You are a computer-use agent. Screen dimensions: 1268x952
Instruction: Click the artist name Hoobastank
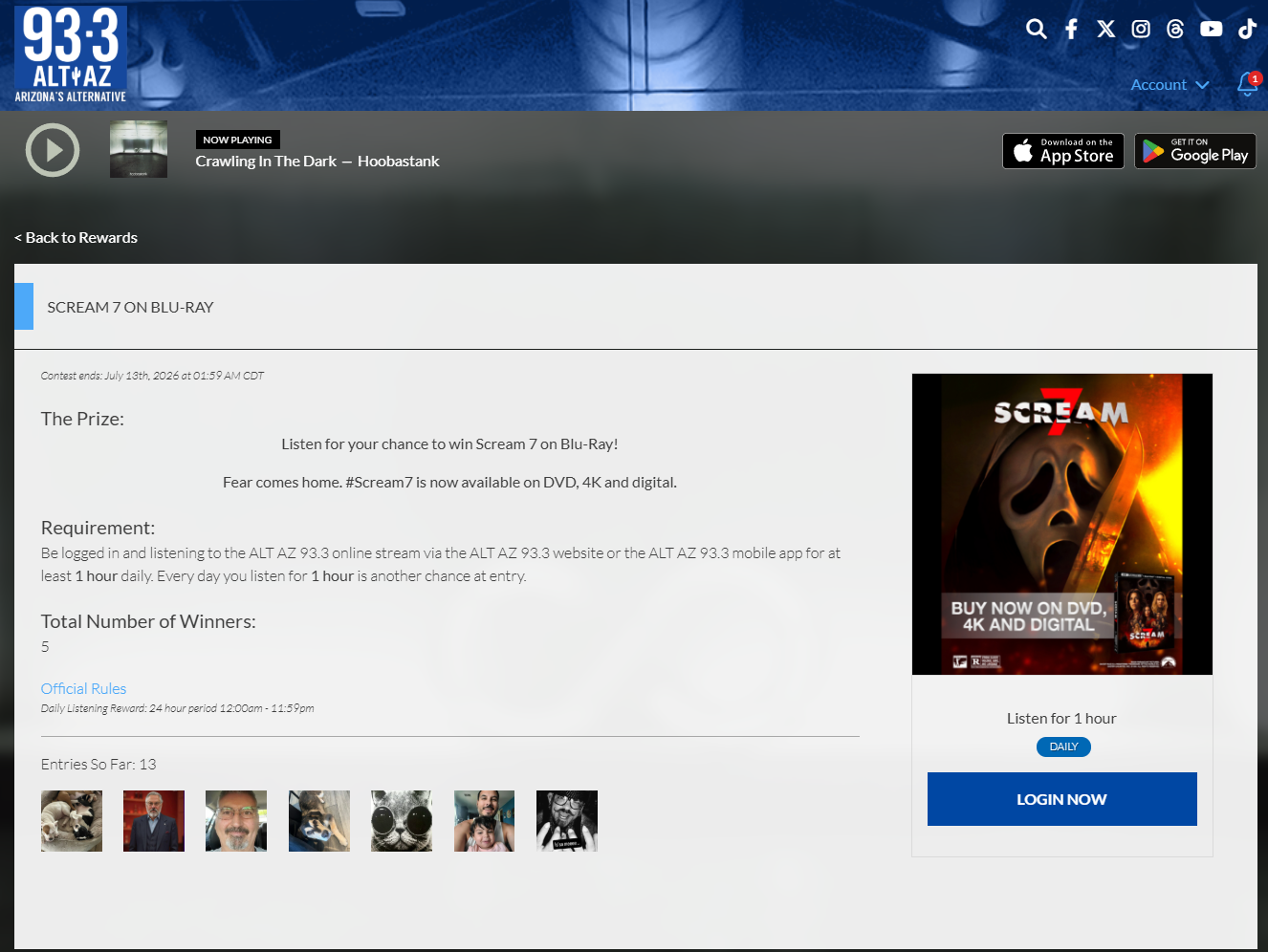pyautogui.click(x=399, y=162)
